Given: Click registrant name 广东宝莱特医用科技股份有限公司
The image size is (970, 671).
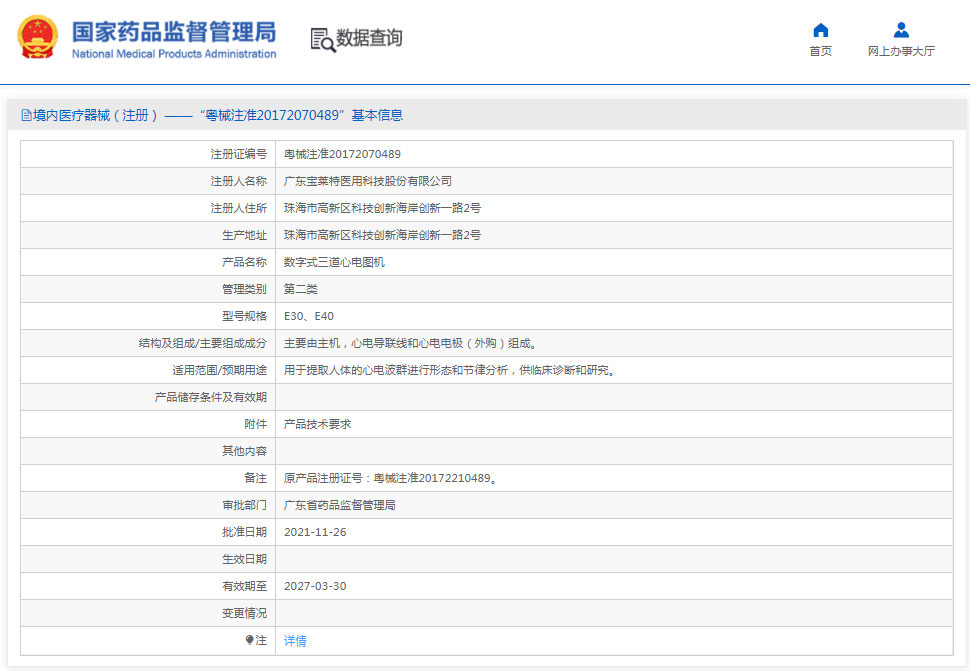Looking at the screenshot, I should [x=368, y=181].
